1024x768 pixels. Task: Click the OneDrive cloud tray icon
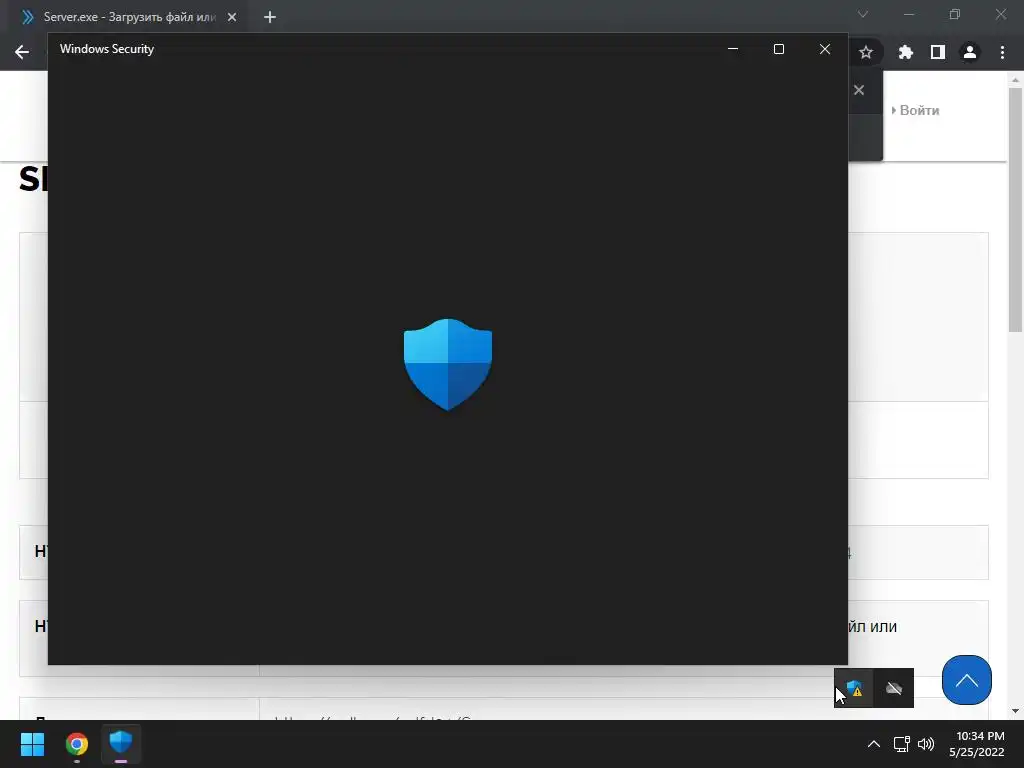[x=893, y=688]
